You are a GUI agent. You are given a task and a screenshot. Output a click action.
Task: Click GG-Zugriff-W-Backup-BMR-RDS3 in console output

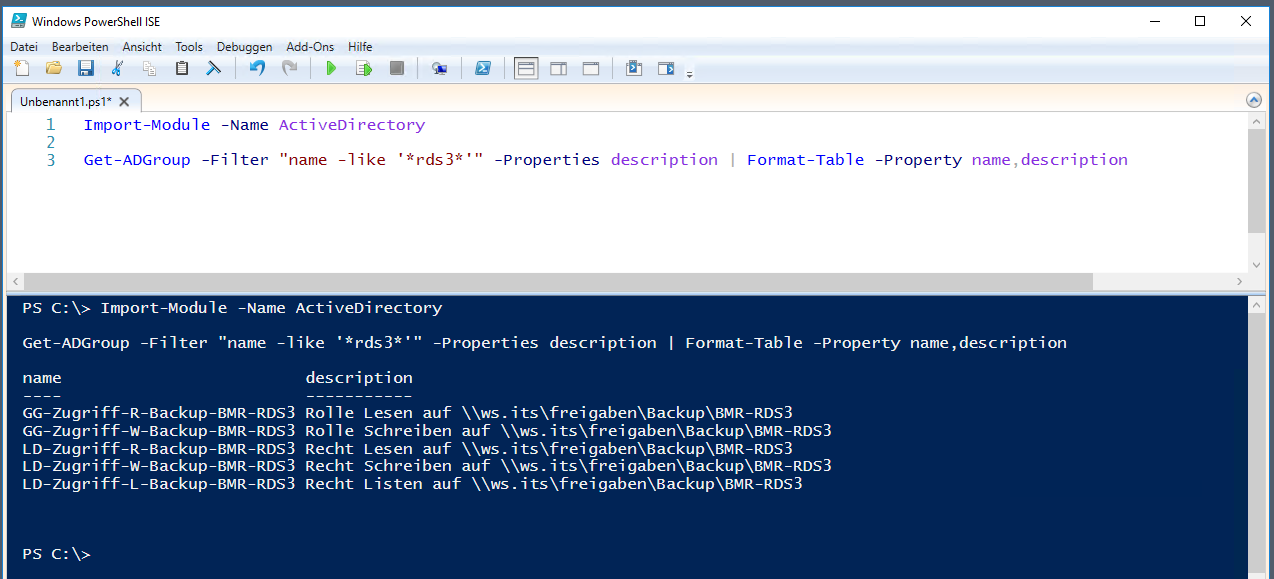(x=159, y=431)
